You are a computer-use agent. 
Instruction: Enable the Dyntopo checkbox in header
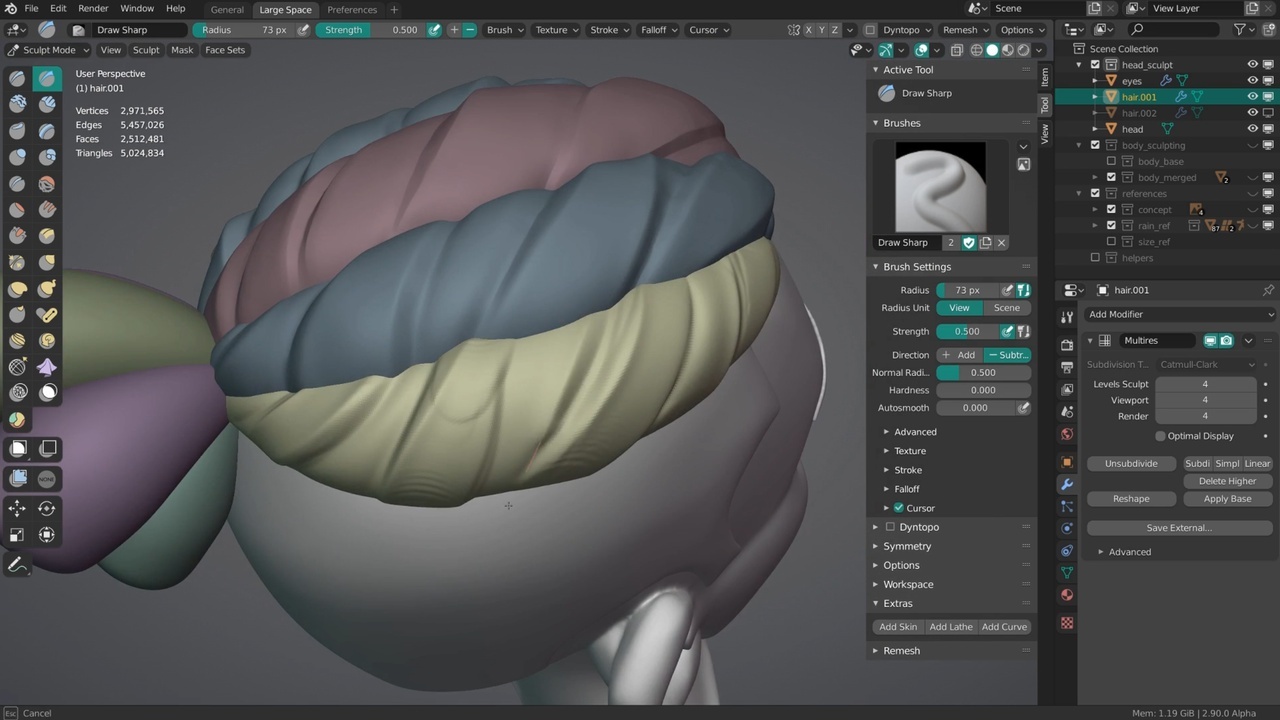(870, 30)
